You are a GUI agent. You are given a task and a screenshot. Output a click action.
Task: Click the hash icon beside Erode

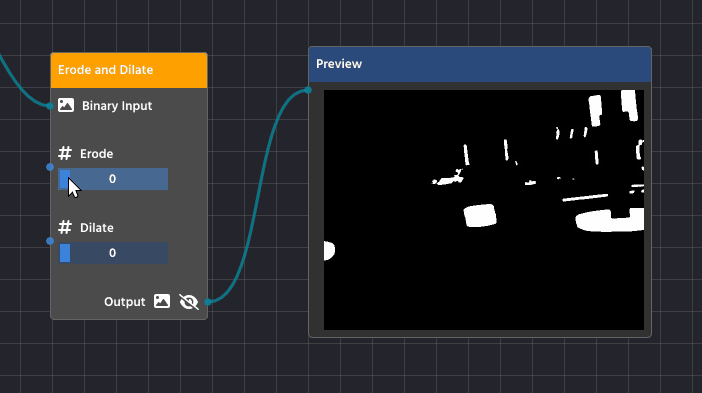pyautogui.click(x=65, y=153)
